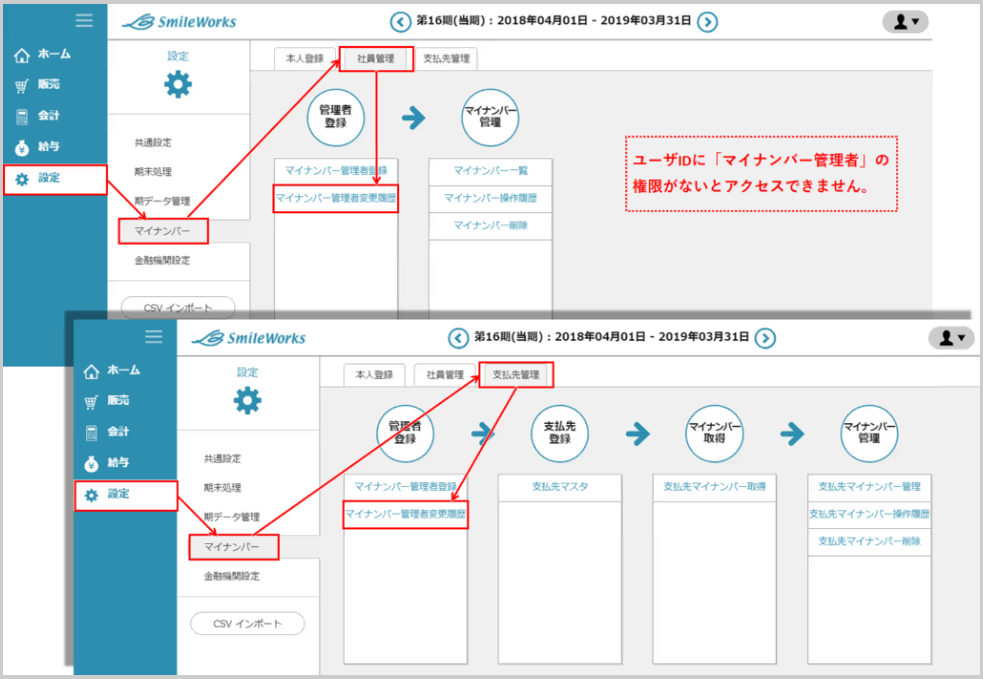The image size is (983, 679).
Task: Go to the previous fiscal period in the upper screen
Action: point(401,22)
